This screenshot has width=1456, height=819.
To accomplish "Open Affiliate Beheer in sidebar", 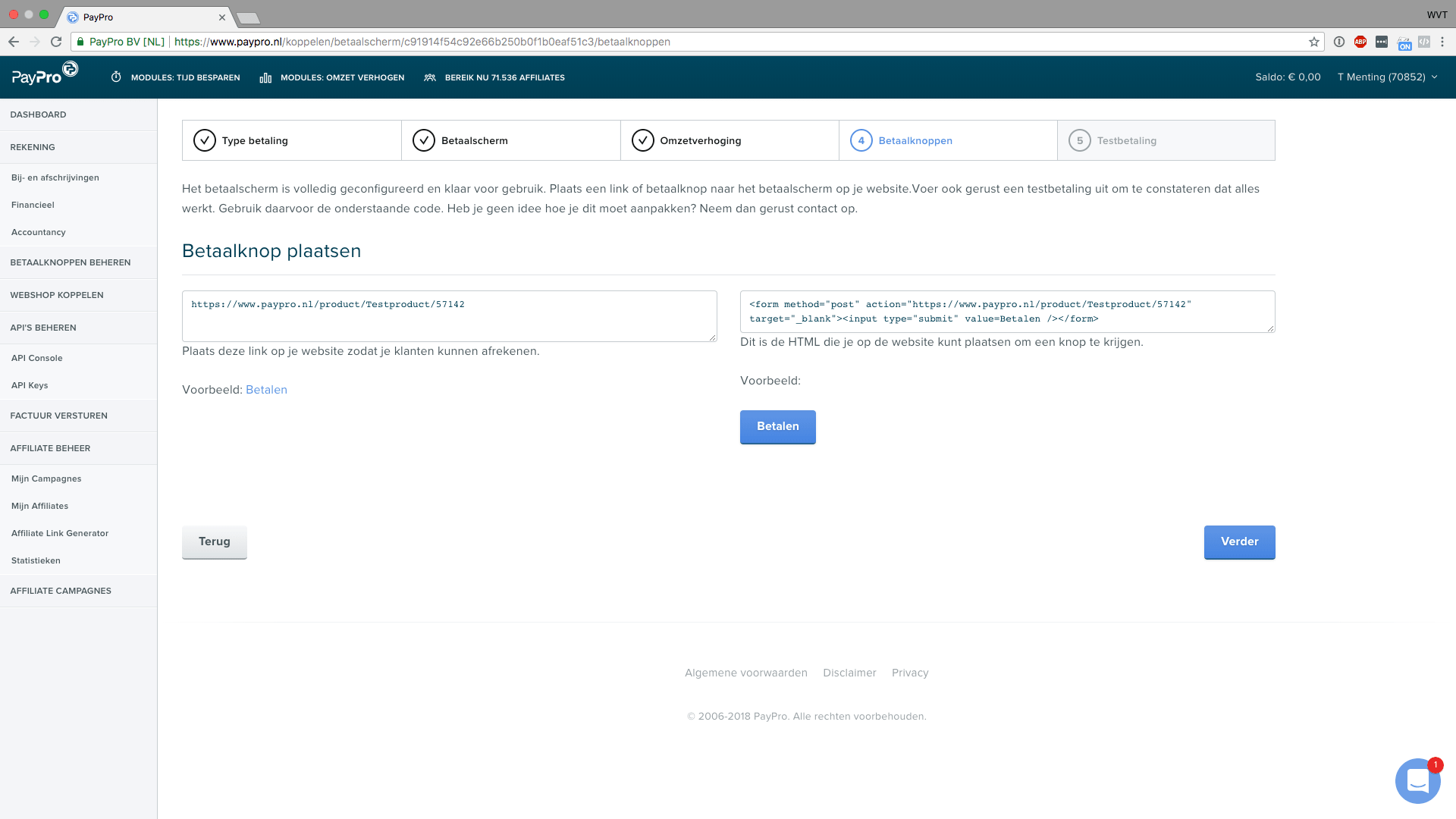I will coord(79,448).
